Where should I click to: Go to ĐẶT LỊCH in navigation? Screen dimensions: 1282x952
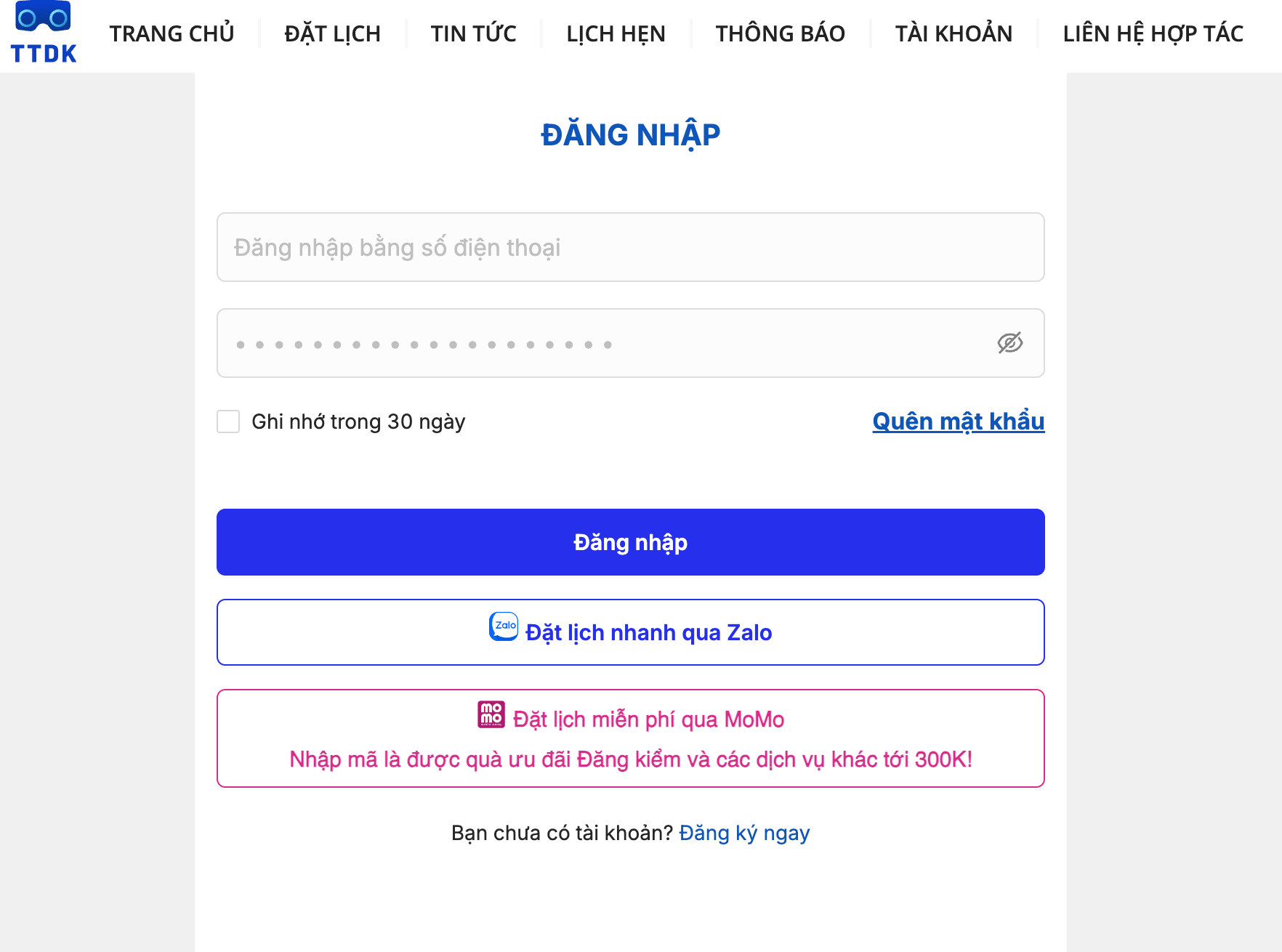coord(332,33)
